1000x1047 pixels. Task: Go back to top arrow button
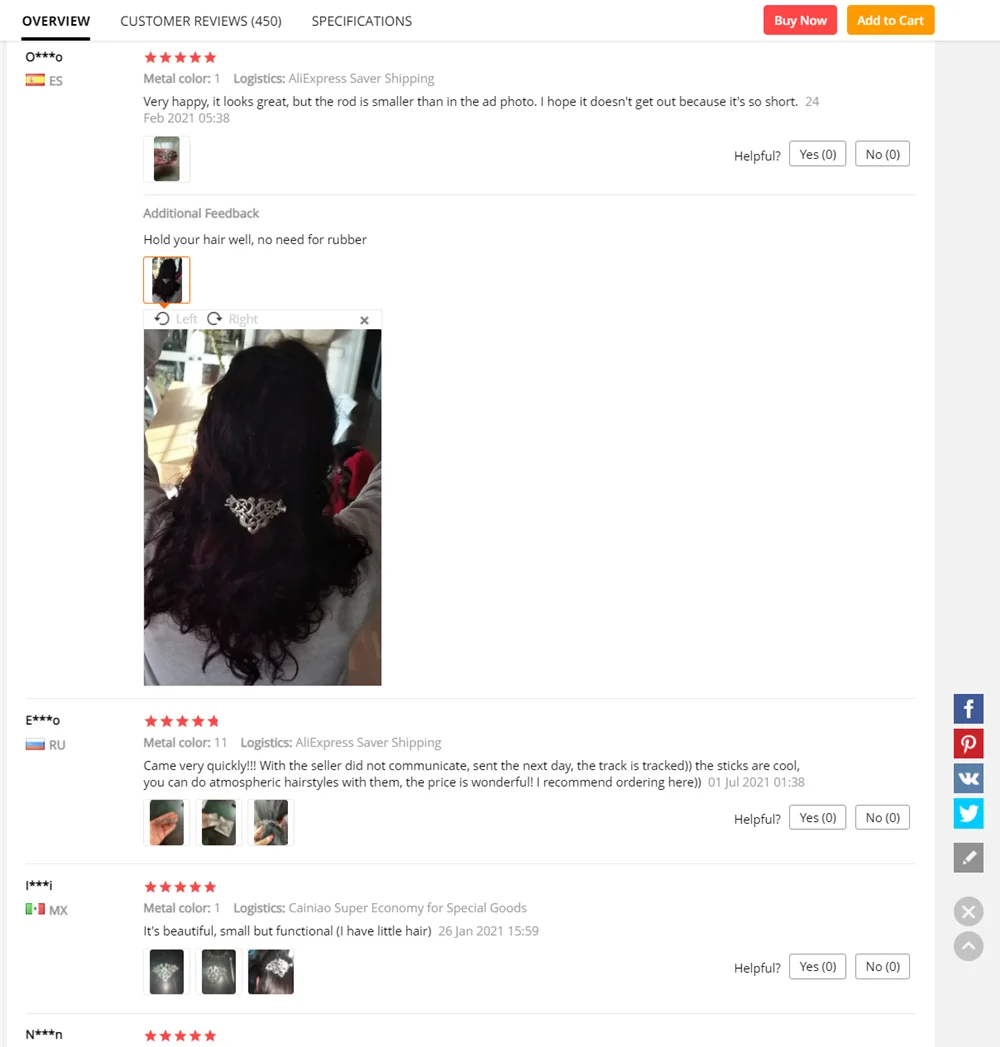click(x=968, y=946)
